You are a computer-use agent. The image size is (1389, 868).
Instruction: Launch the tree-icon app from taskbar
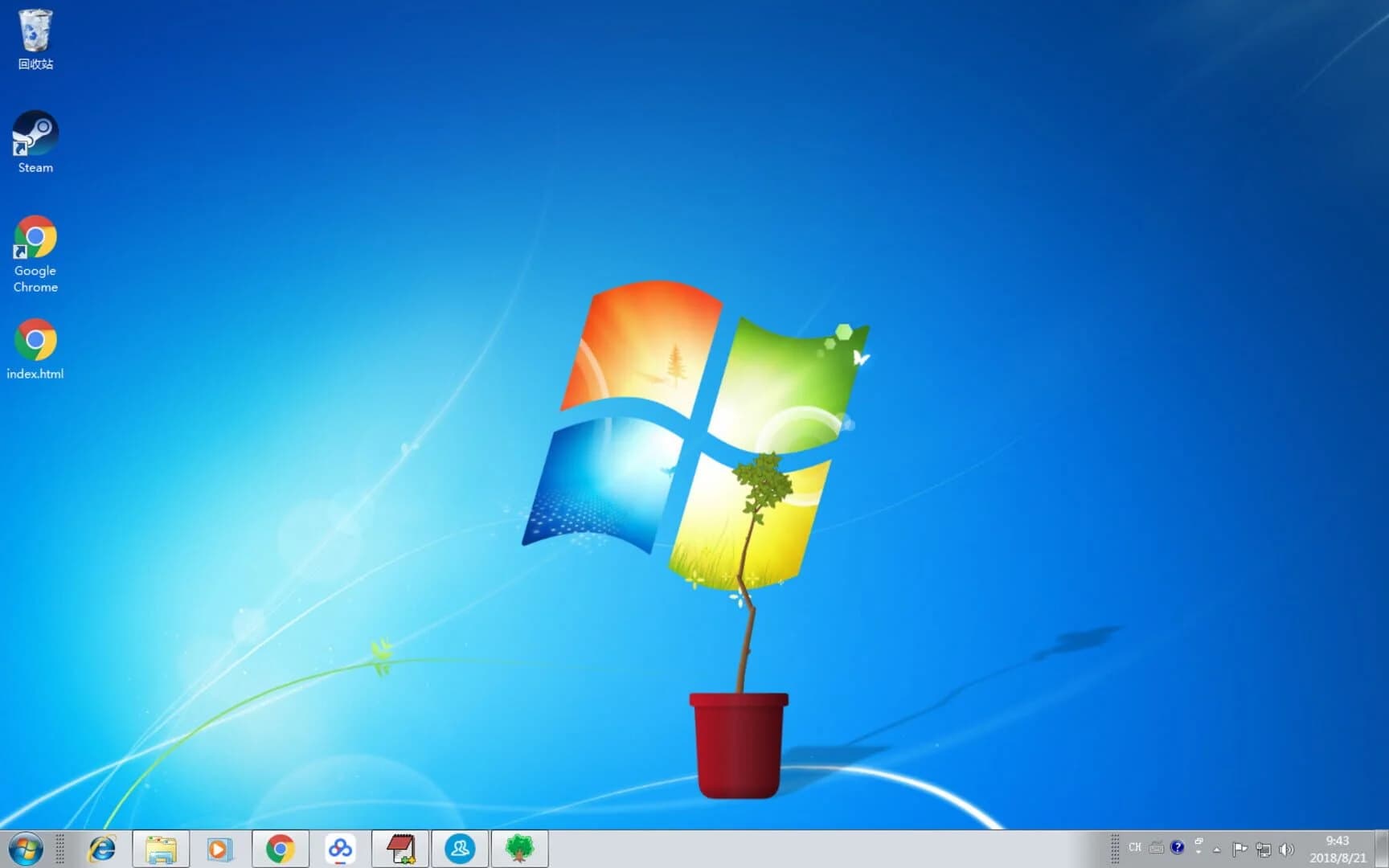[519, 848]
